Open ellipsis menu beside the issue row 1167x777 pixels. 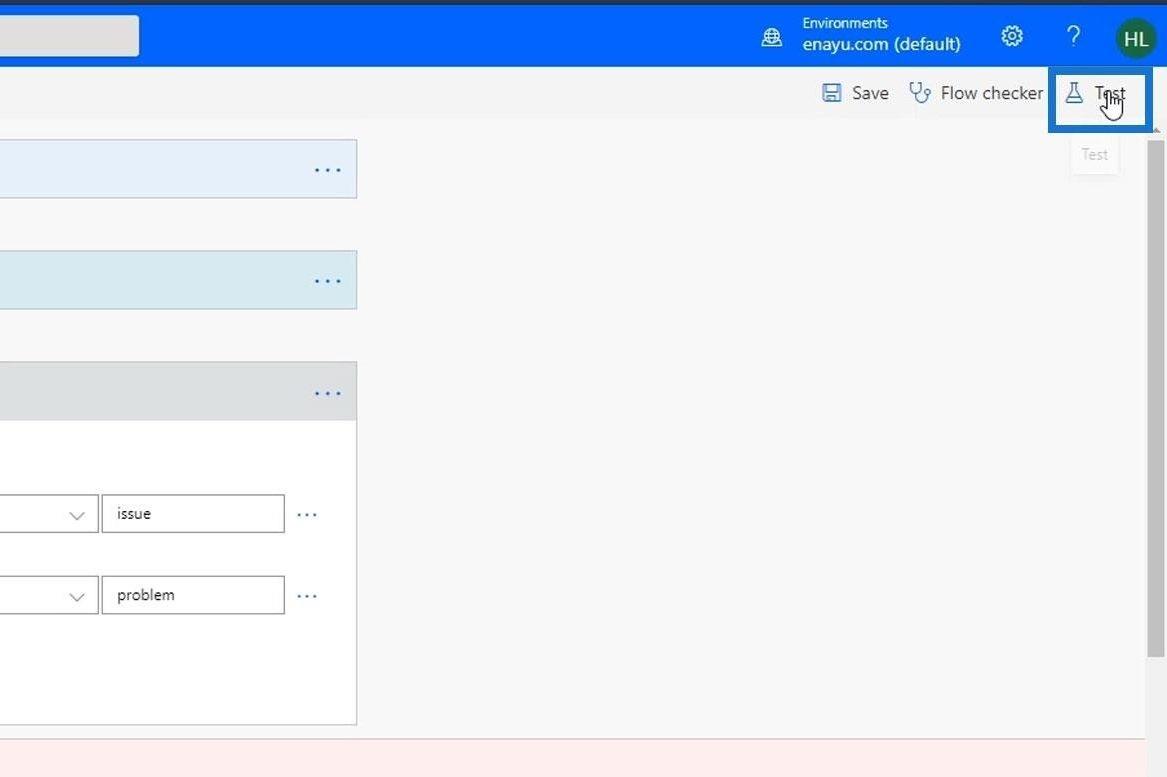307,514
